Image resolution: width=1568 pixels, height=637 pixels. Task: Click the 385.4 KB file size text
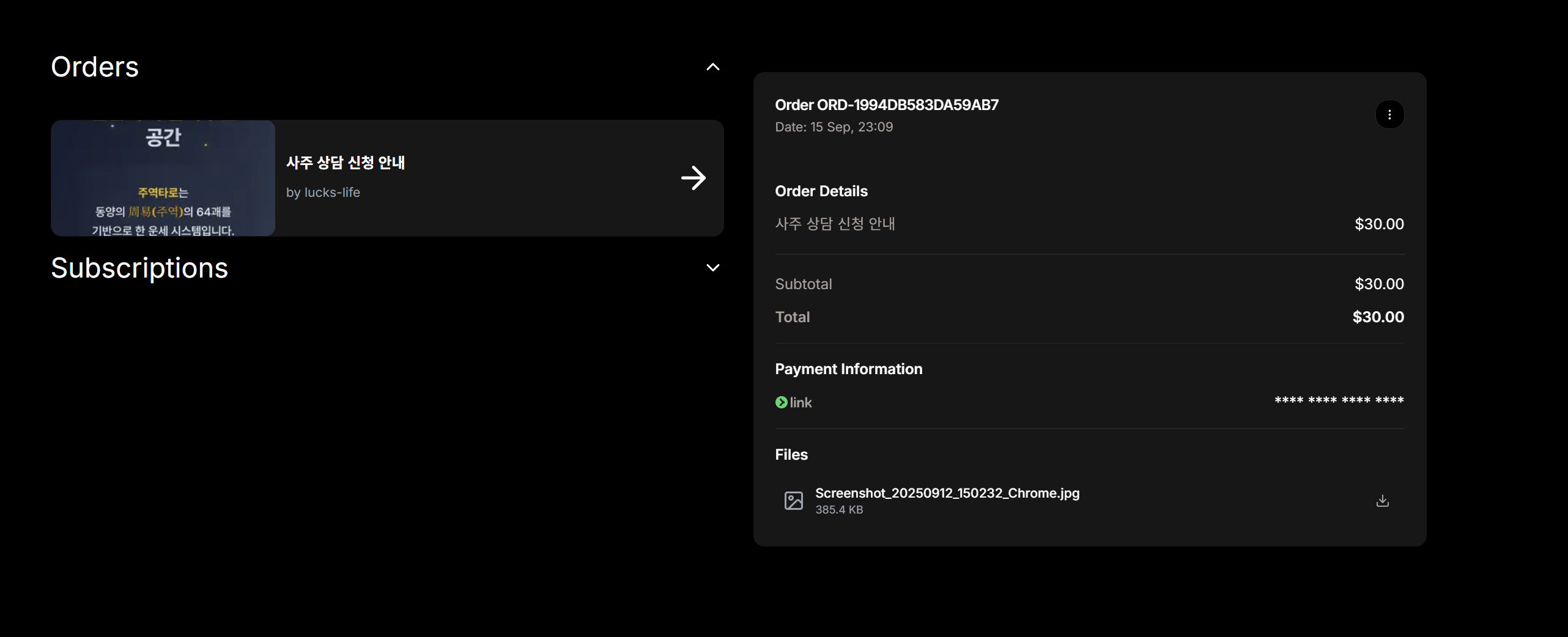pos(838,510)
